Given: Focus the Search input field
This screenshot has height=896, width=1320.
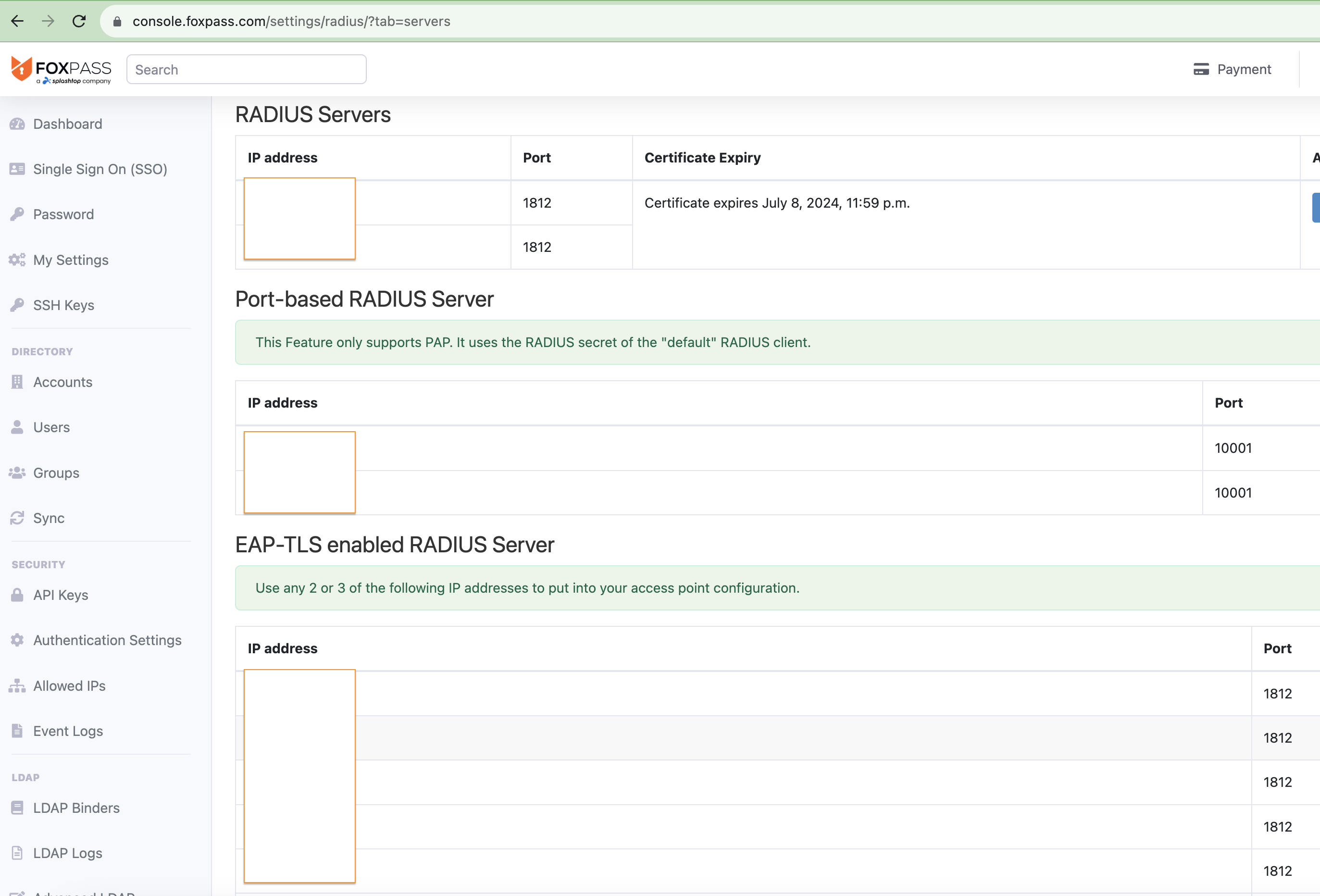Looking at the screenshot, I should (246, 70).
